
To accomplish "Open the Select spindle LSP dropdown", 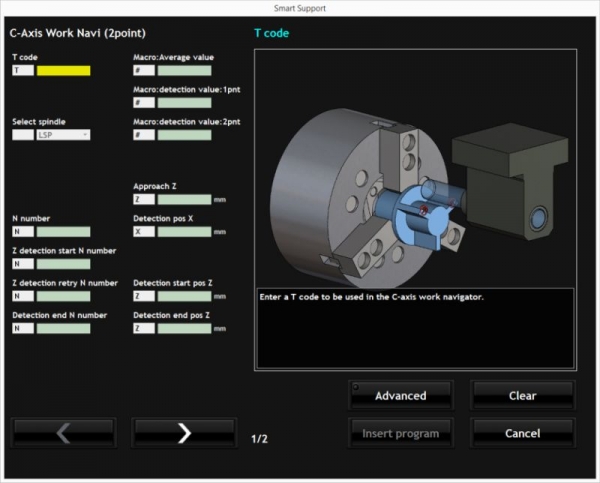I will coord(63,134).
